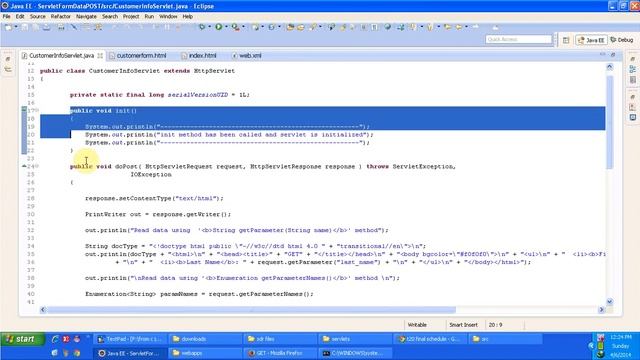Open the Project menu
640x360 pixels.
pyautogui.click(x=131, y=17)
